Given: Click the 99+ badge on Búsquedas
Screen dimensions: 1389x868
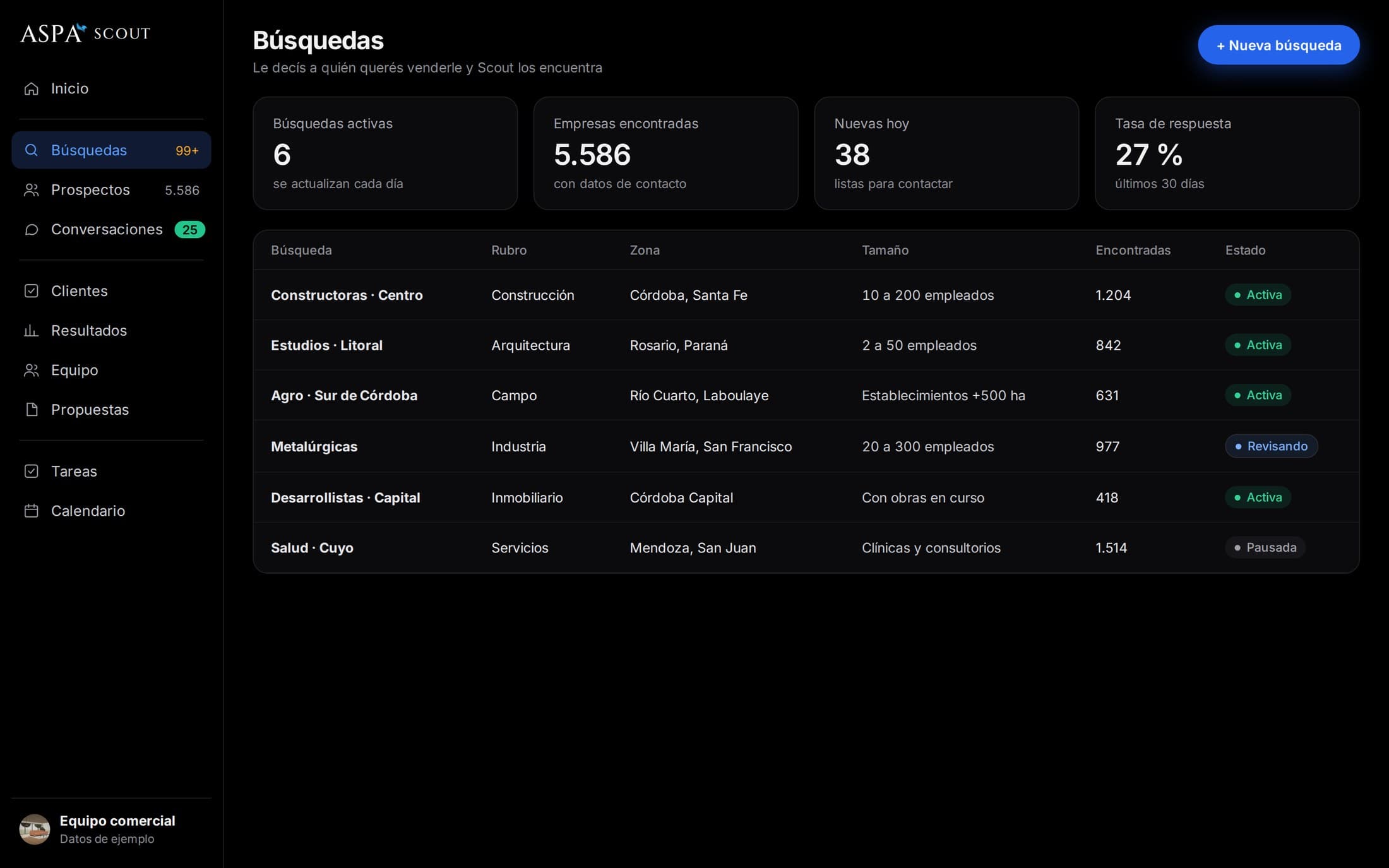Looking at the screenshot, I should click(x=187, y=151).
